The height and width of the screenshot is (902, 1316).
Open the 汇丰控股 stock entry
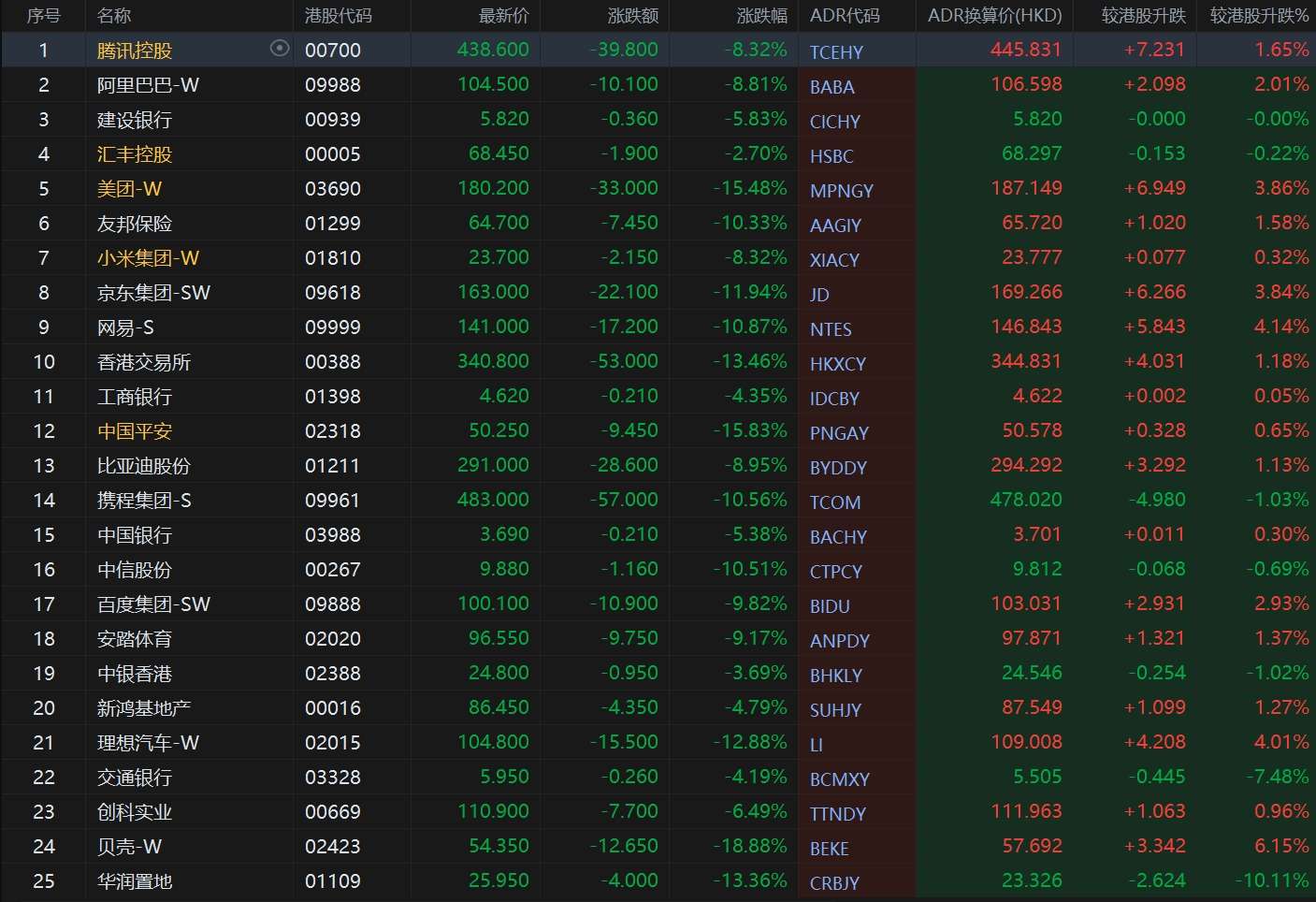pos(135,154)
